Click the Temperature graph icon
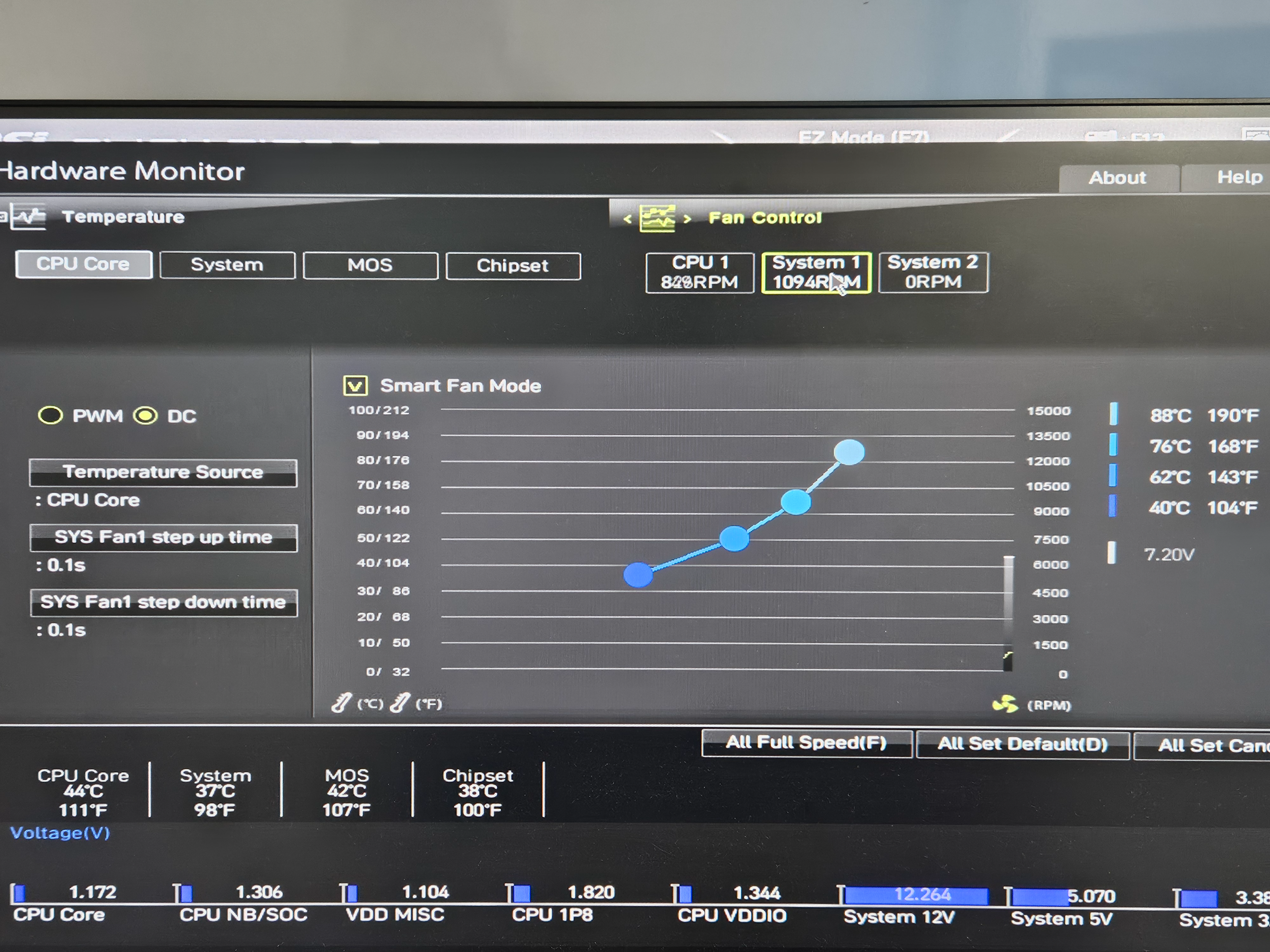1270x952 pixels. [x=27, y=216]
